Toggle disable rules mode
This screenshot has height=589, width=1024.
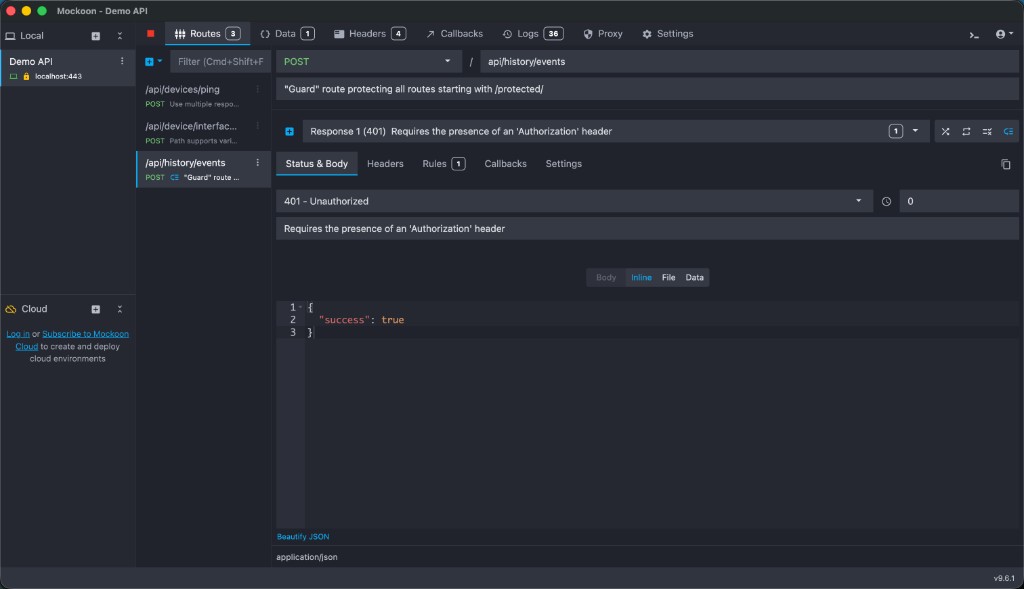pos(987,131)
